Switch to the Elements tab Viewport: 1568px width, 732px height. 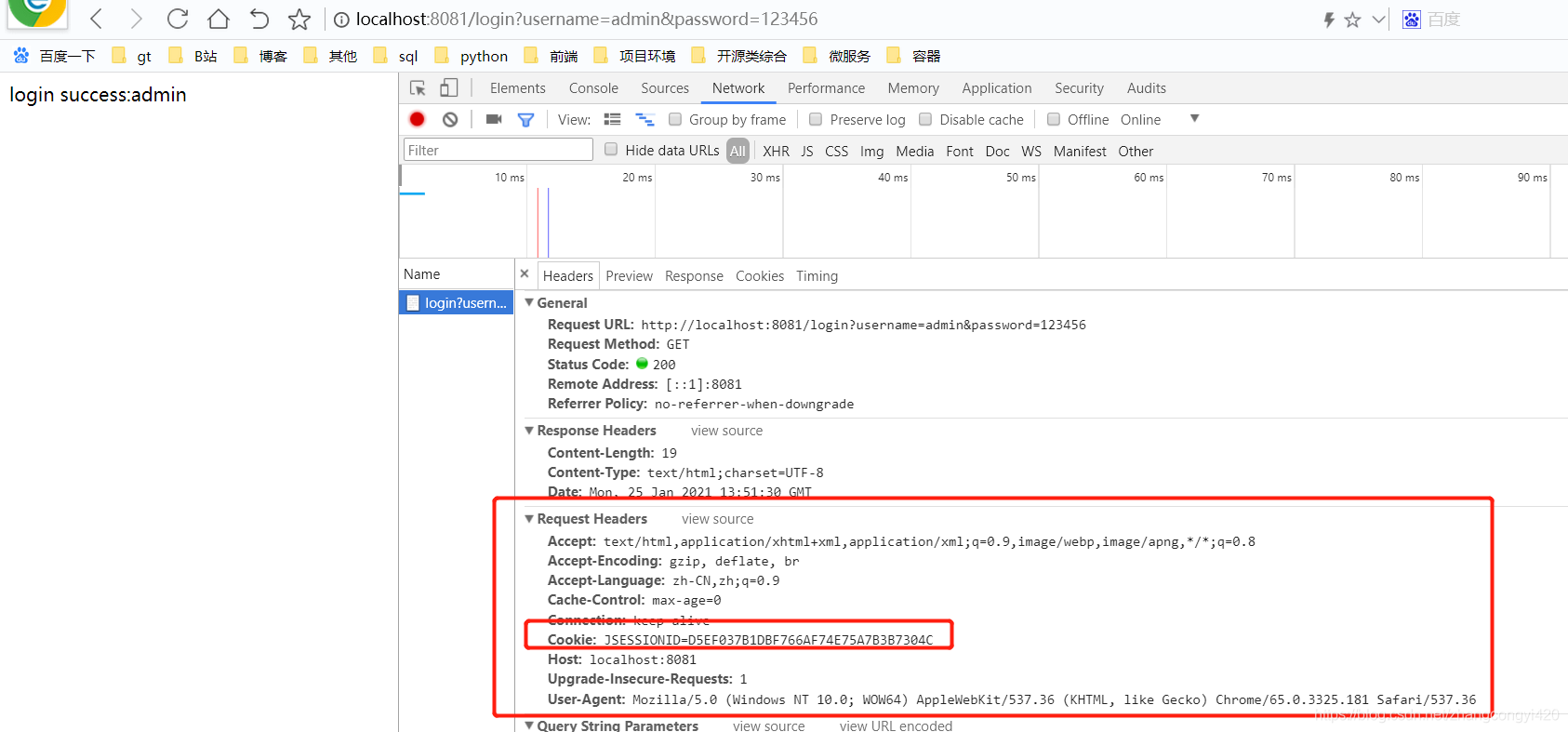click(x=517, y=88)
